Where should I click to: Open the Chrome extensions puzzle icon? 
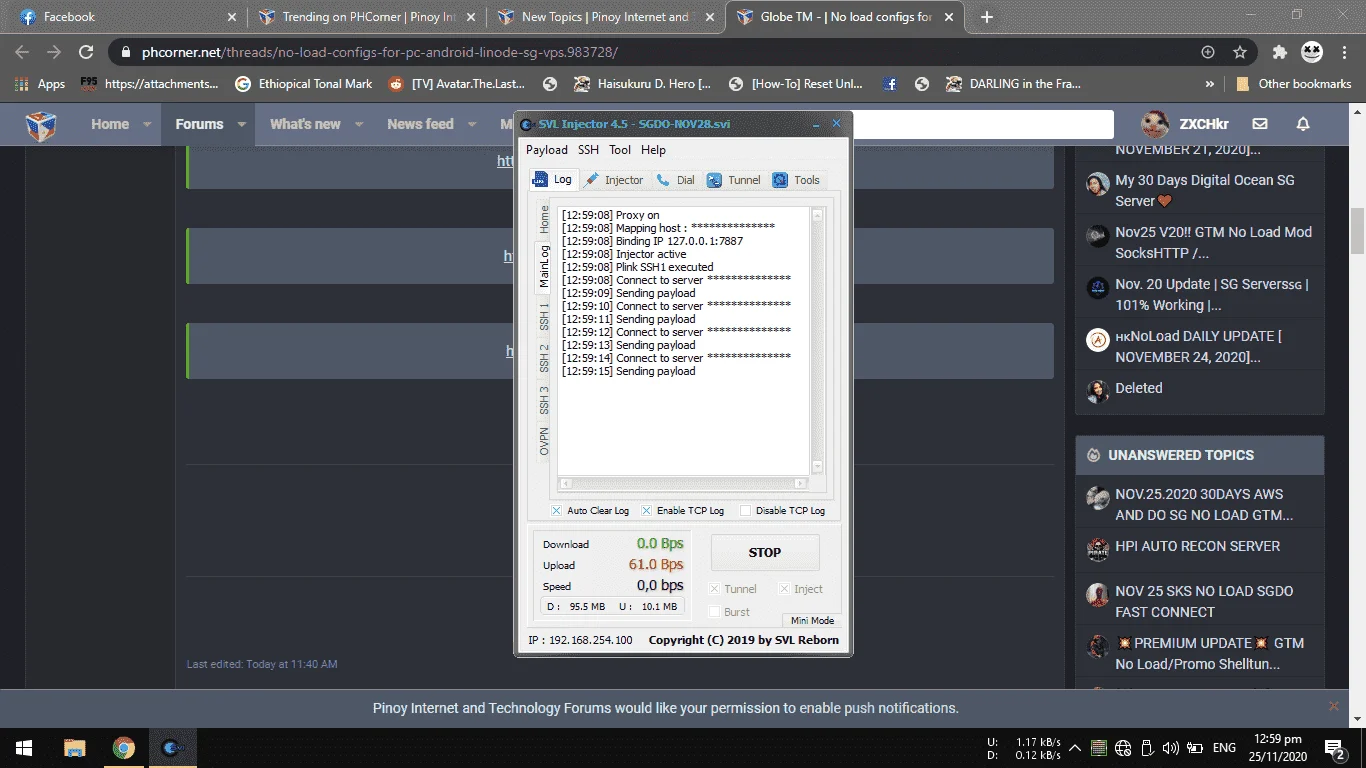pos(1280,52)
